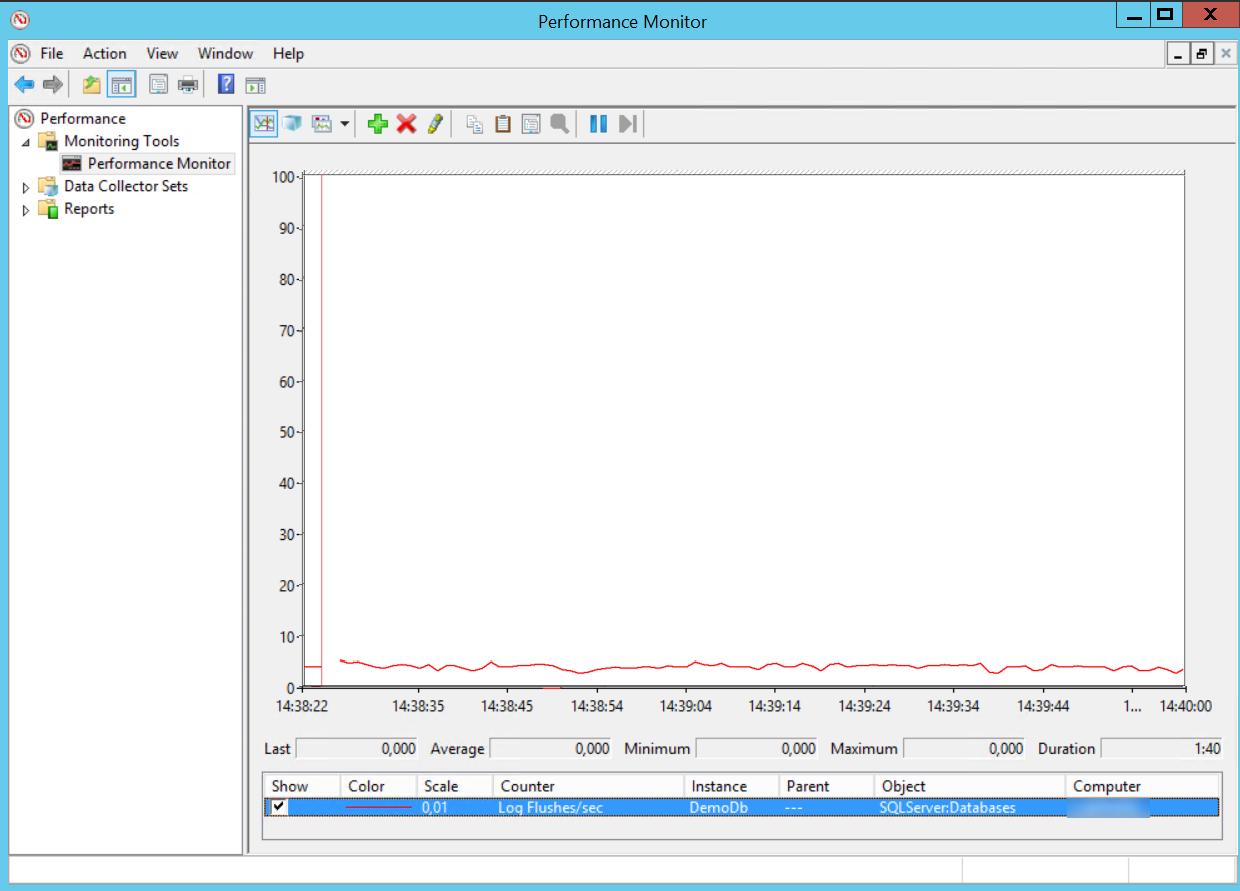Viewport: 1240px width, 891px height.
Task: Expand the Data Collector Sets node
Action: pyautogui.click(x=26, y=187)
